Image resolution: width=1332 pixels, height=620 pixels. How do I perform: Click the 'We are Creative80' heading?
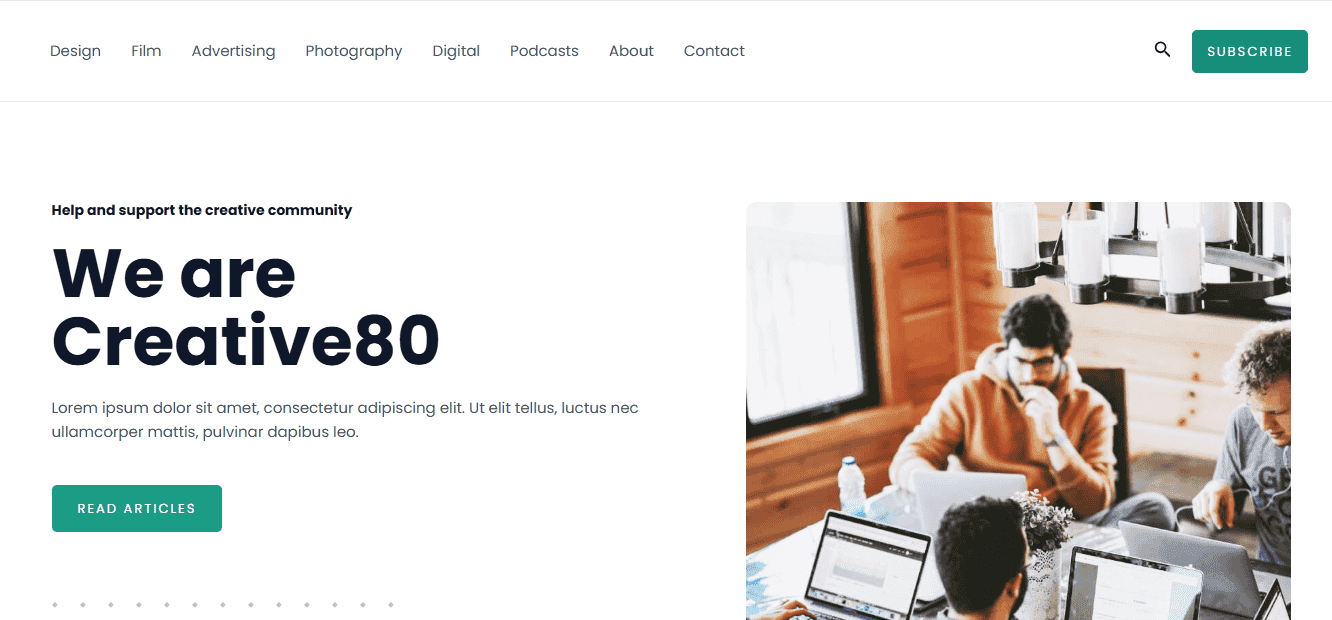click(246, 306)
